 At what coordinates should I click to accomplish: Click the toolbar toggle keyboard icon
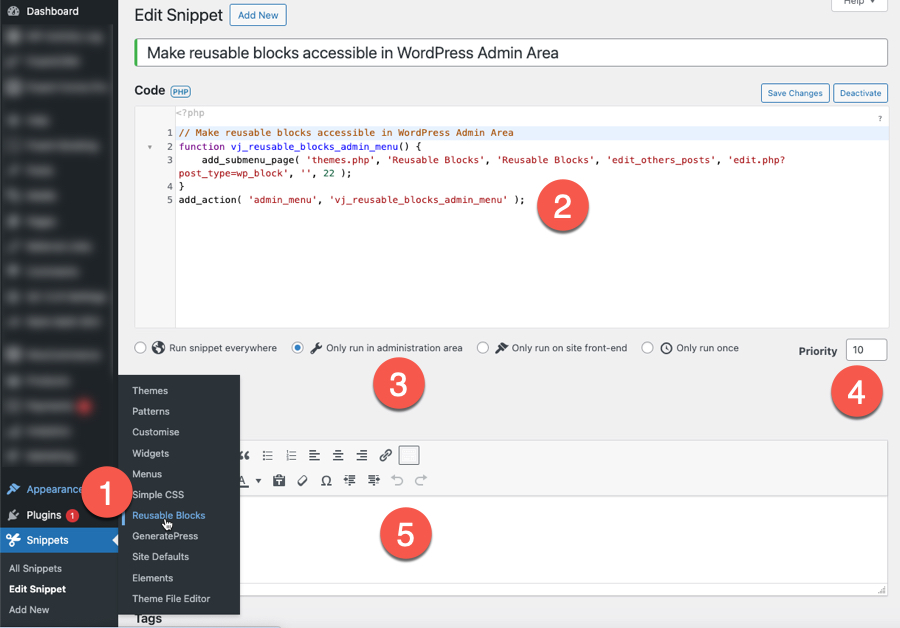pos(409,456)
